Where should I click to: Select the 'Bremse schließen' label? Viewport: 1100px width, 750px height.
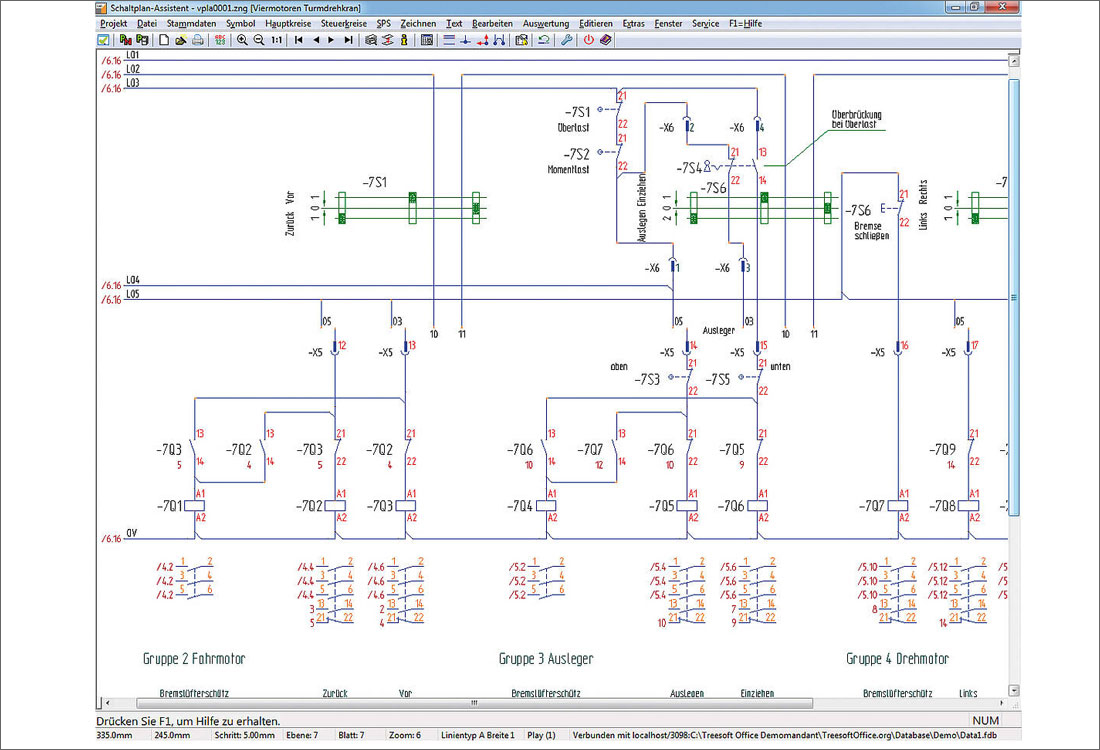tap(871, 231)
